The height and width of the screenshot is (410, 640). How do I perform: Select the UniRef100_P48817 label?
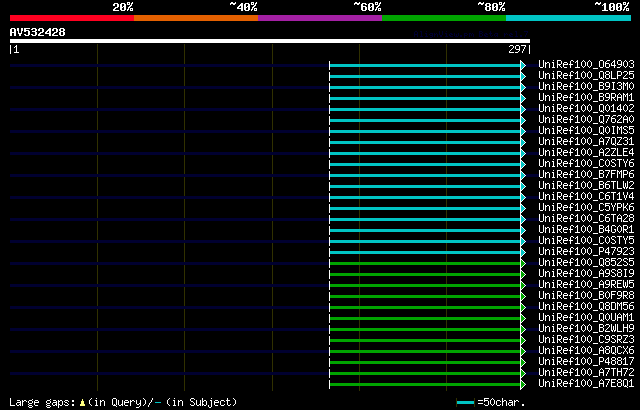pyautogui.click(x=587, y=362)
